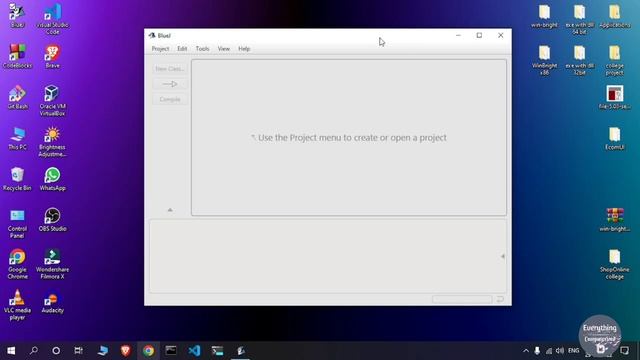640x360 pixels.
Task: Select the file-5.03 desktop file
Action: coord(615,97)
